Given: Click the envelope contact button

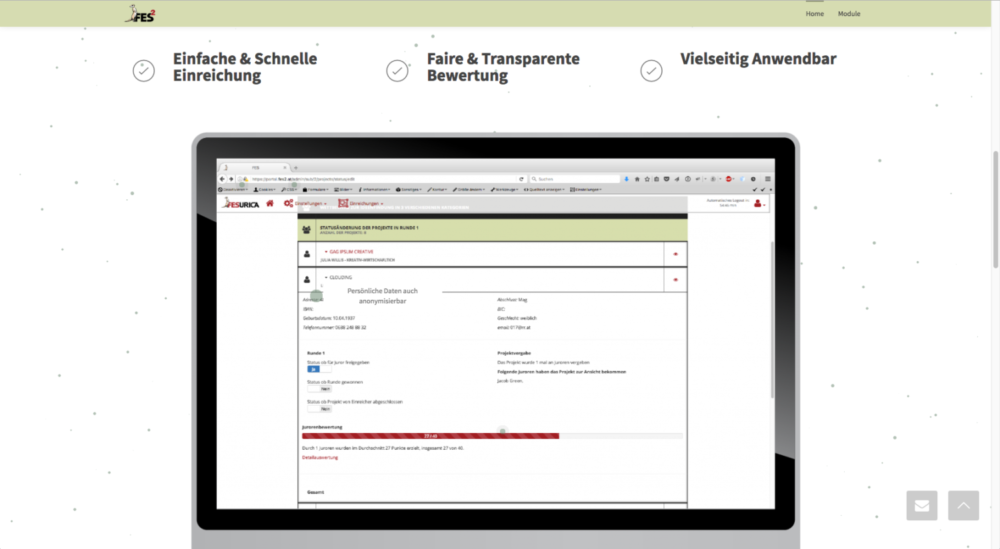Looking at the screenshot, I should pyautogui.click(x=921, y=505).
